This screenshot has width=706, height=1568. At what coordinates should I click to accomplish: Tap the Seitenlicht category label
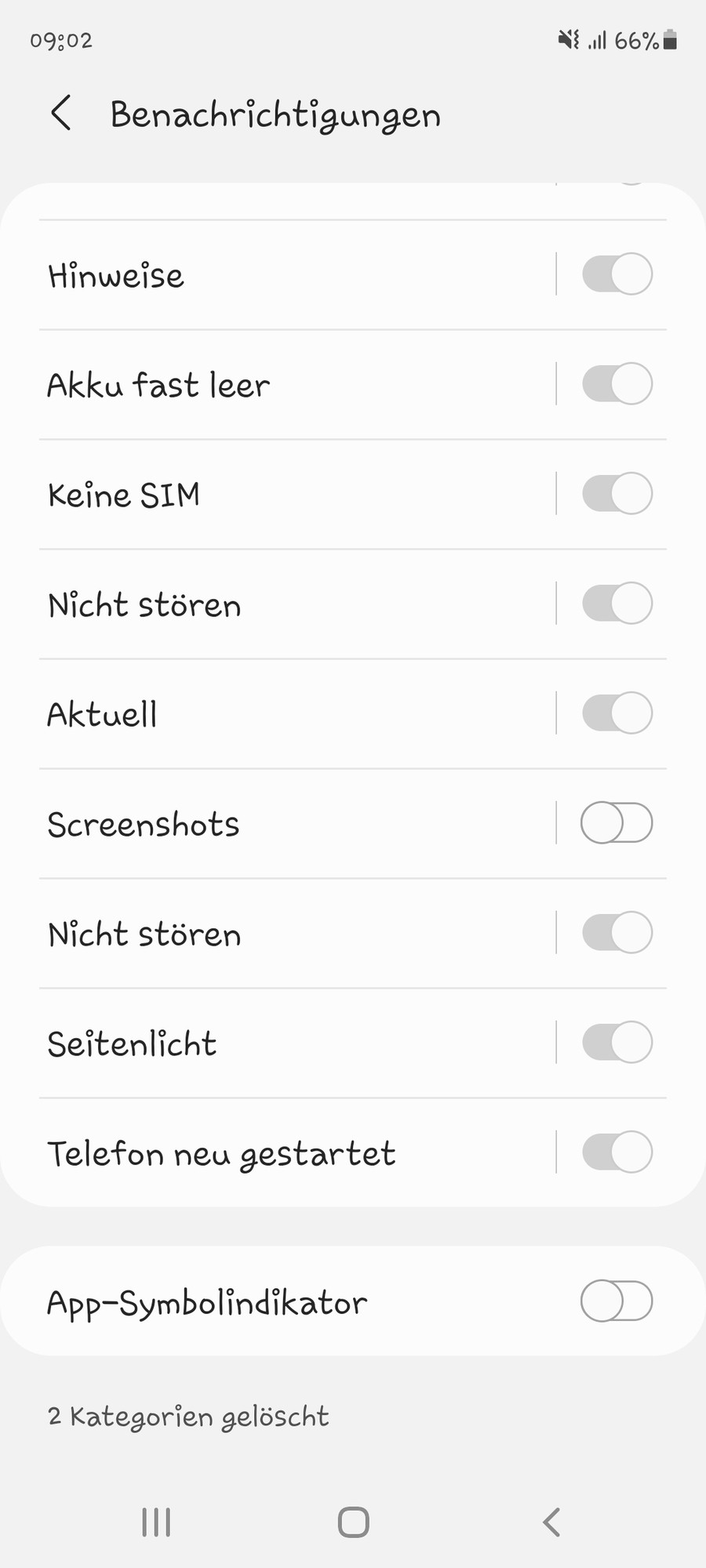(x=132, y=1044)
